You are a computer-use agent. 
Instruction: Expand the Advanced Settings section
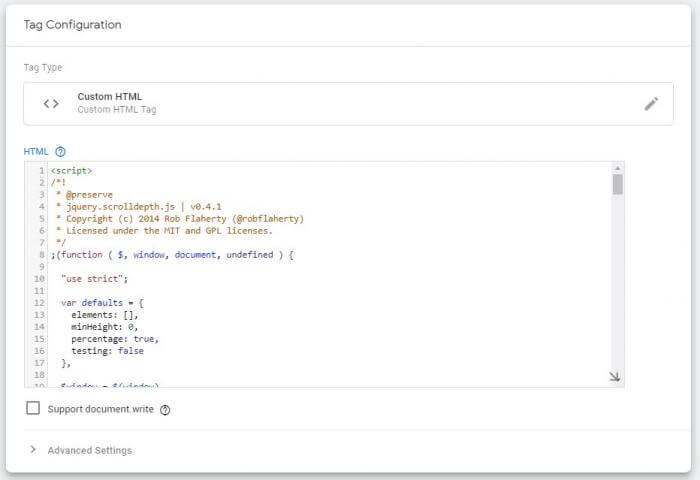(x=33, y=449)
